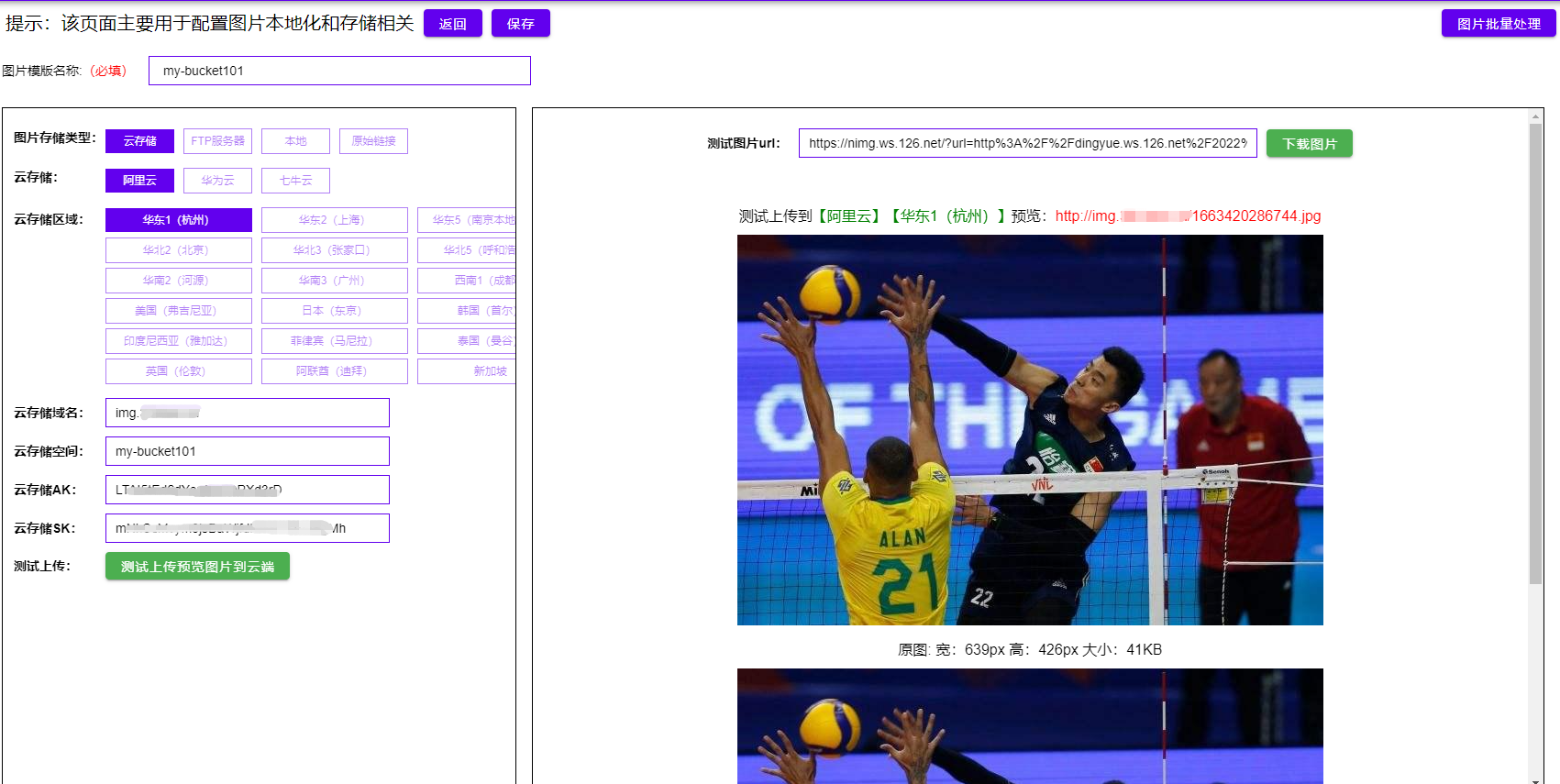Choose FTP服务器 storage type
The height and width of the screenshot is (784, 1560).
[x=217, y=141]
